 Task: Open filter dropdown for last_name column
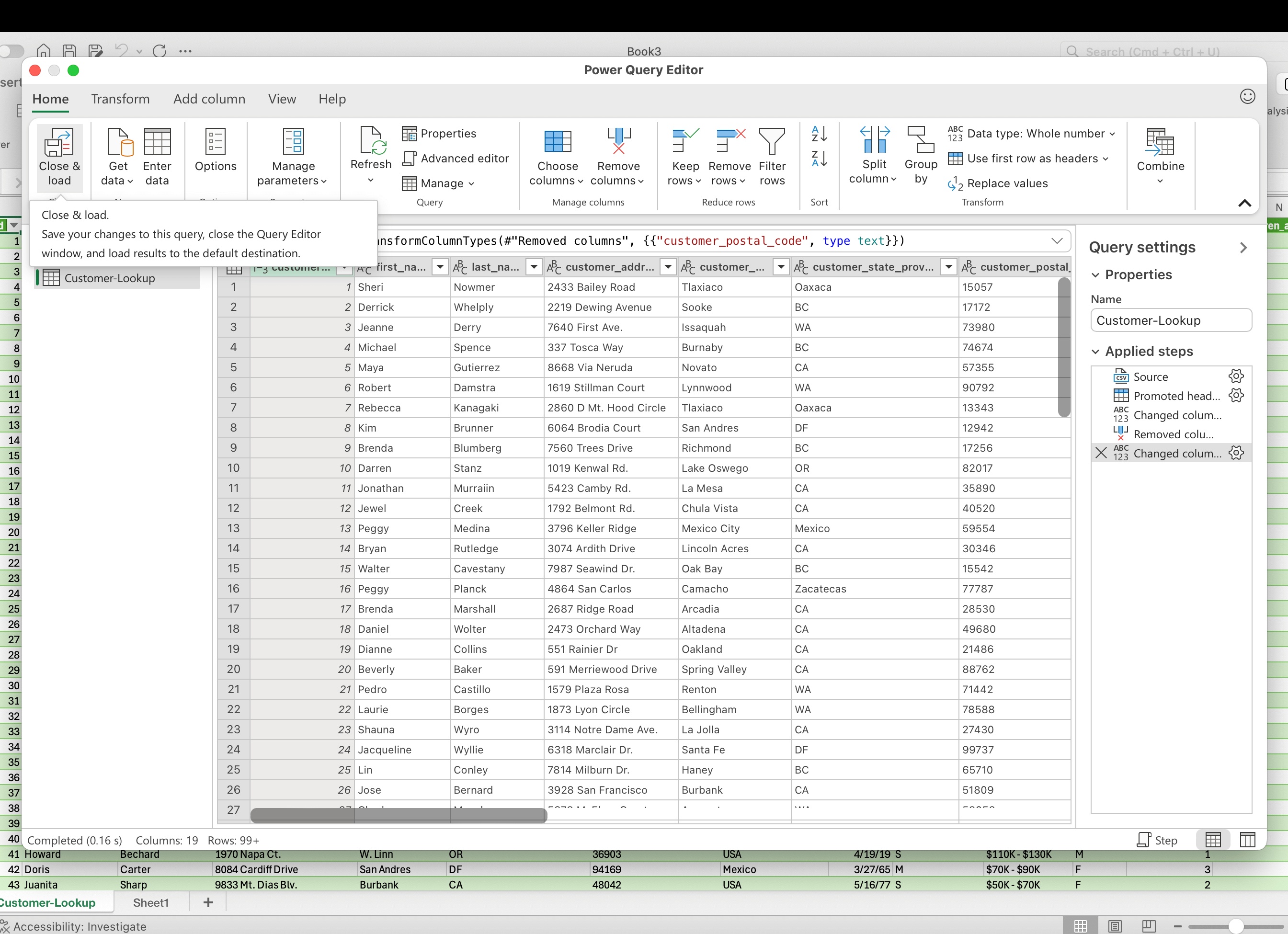(x=533, y=267)
